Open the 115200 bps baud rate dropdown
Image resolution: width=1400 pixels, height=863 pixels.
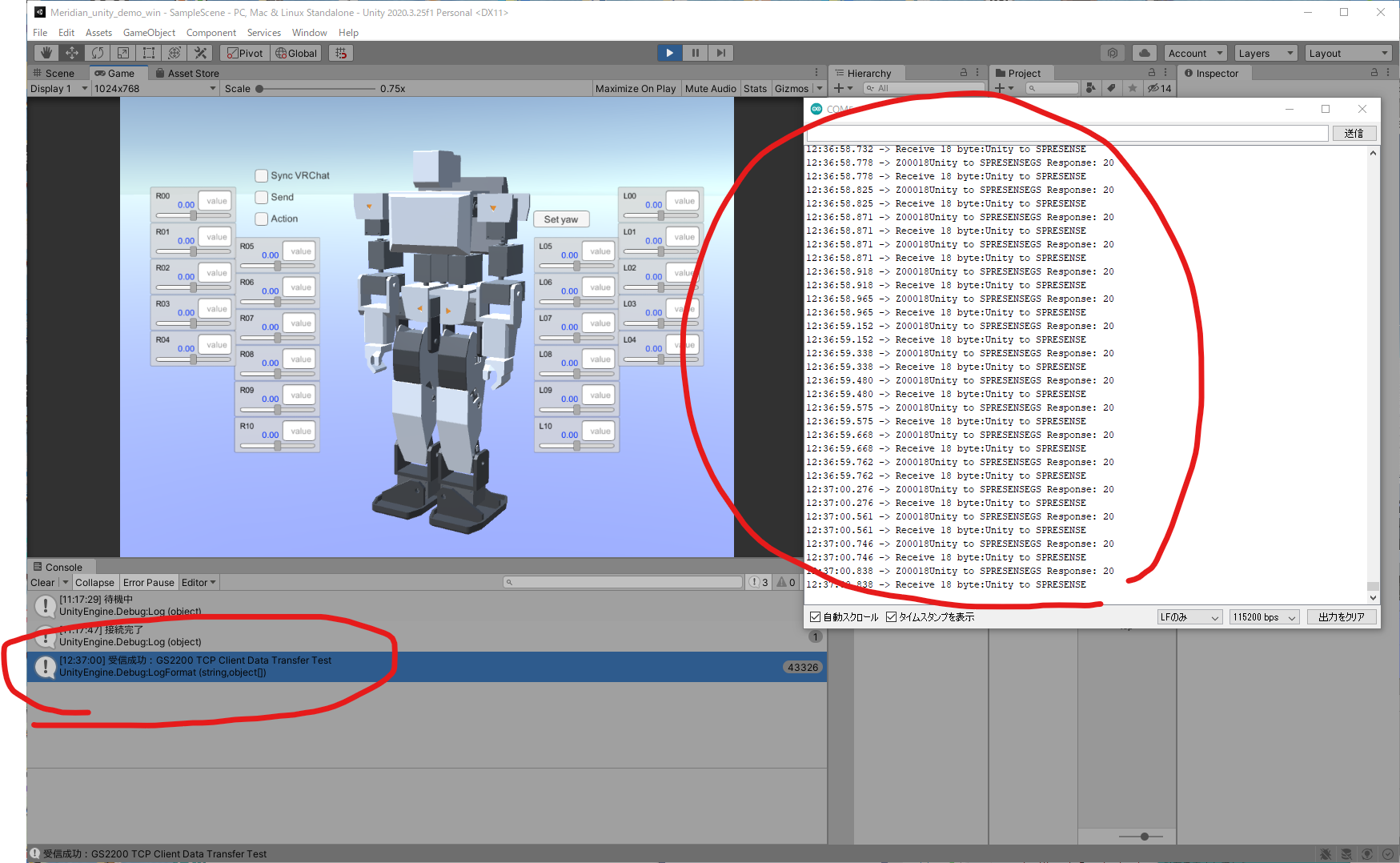point(1264,617)
